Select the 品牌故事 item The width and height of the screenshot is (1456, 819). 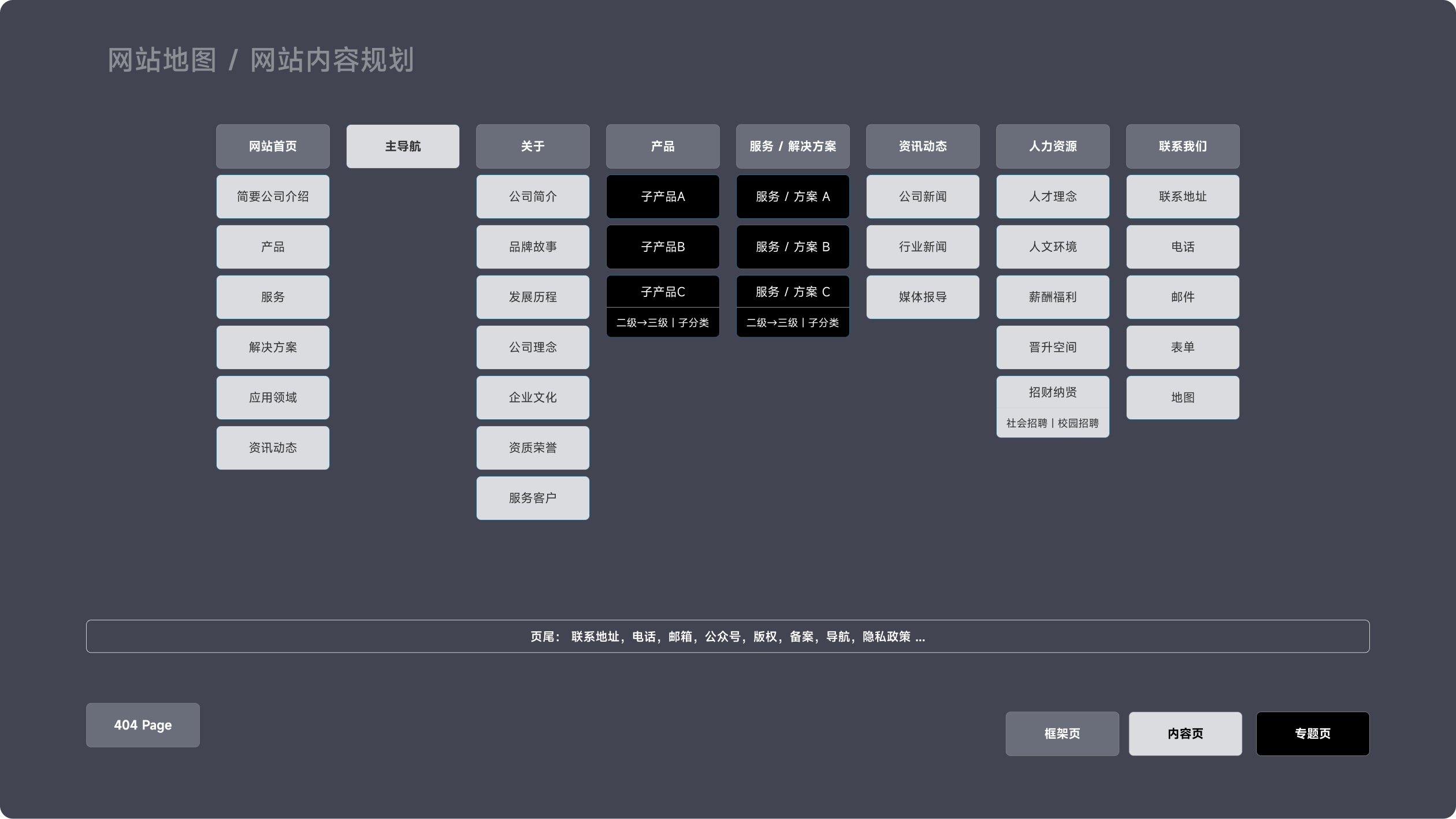point(533,247)
